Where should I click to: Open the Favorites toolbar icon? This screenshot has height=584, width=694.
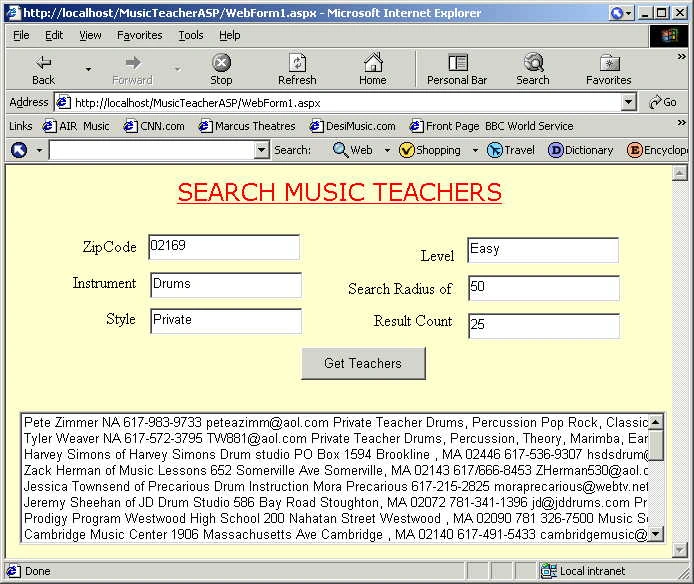coord(609,63)
